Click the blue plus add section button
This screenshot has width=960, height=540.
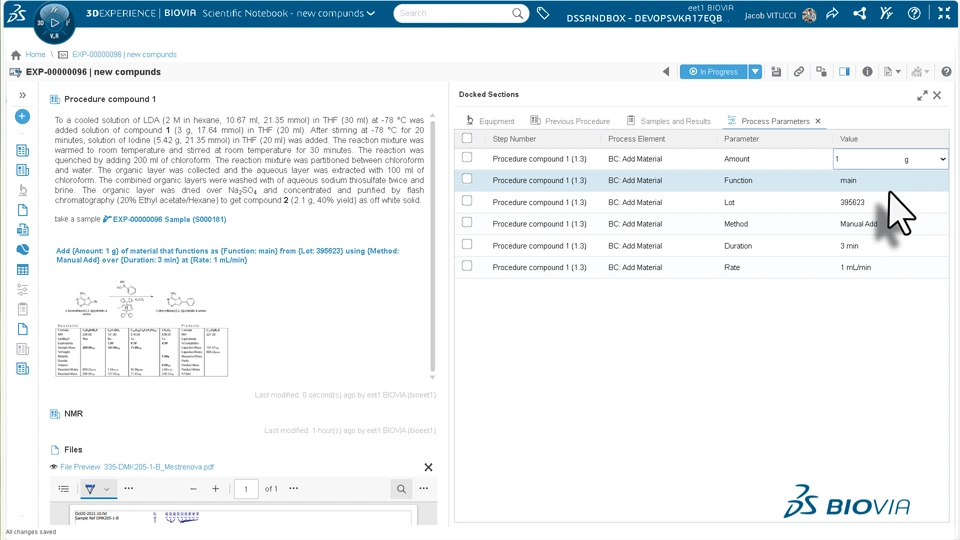click(22, 116)
